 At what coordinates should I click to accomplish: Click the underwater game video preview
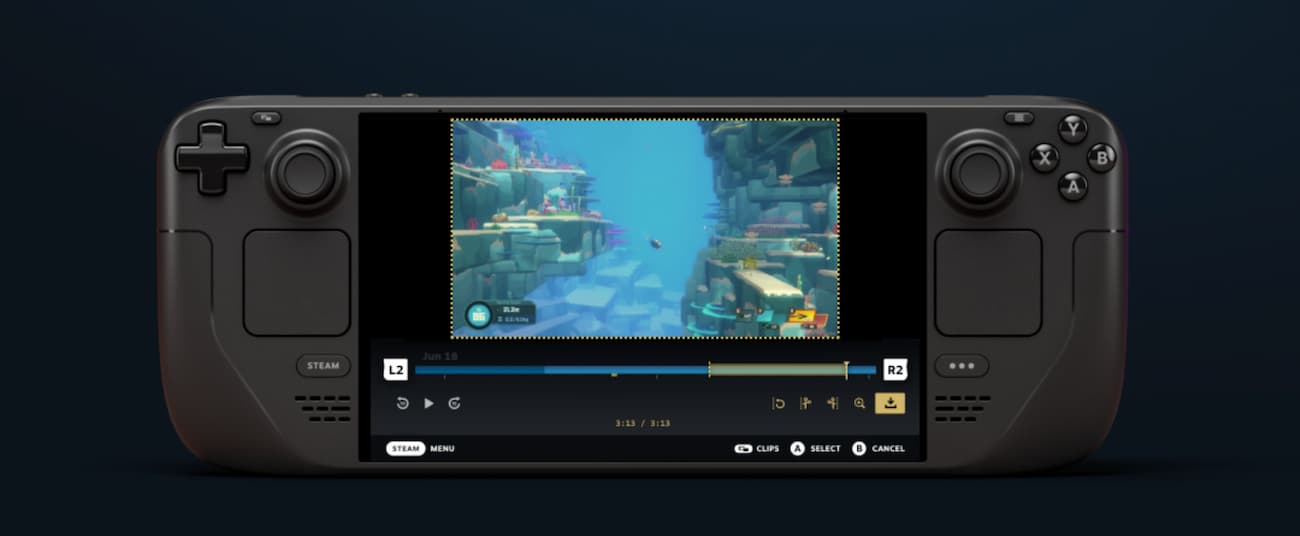tap(645, 229)
